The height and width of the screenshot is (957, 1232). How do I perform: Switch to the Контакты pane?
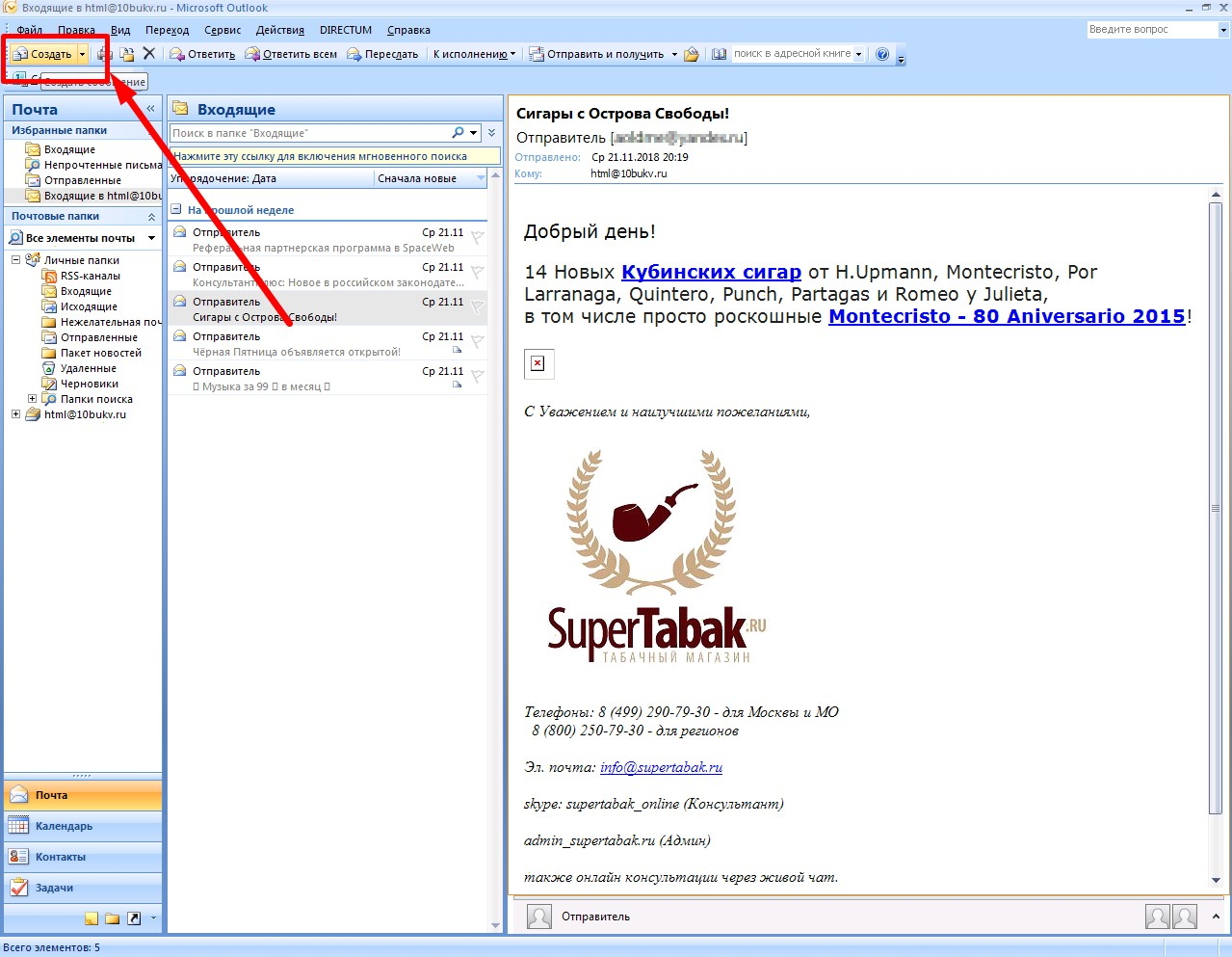(x=83, y=857)
